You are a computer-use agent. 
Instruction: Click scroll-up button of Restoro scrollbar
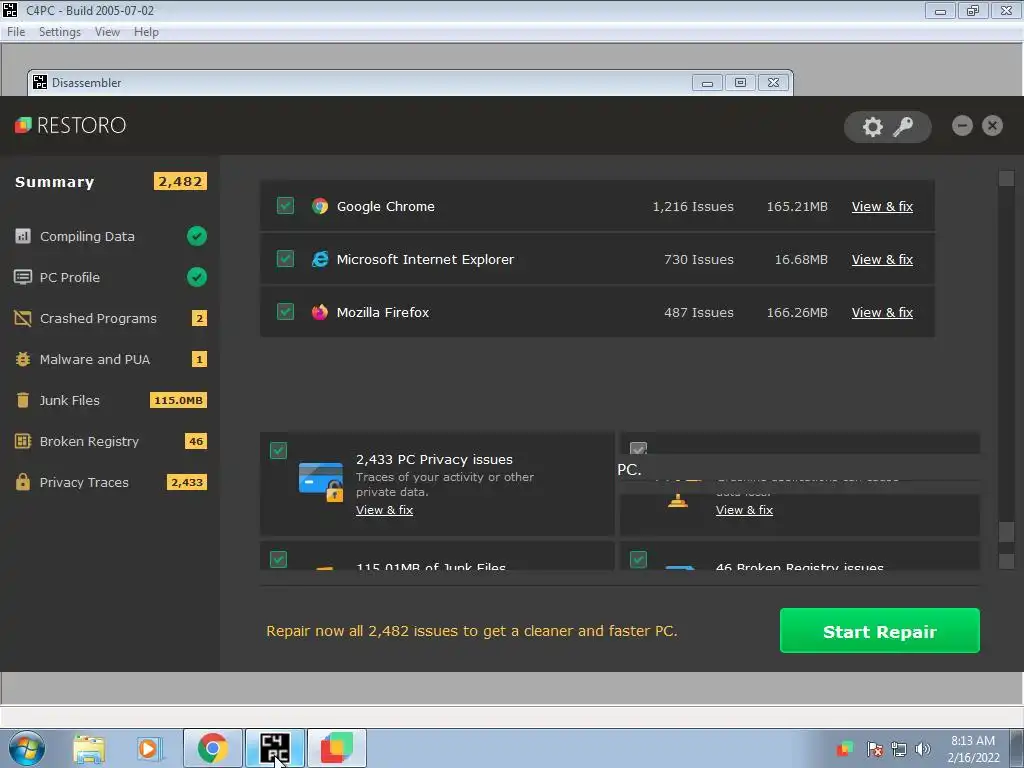tap(1006, 178)
